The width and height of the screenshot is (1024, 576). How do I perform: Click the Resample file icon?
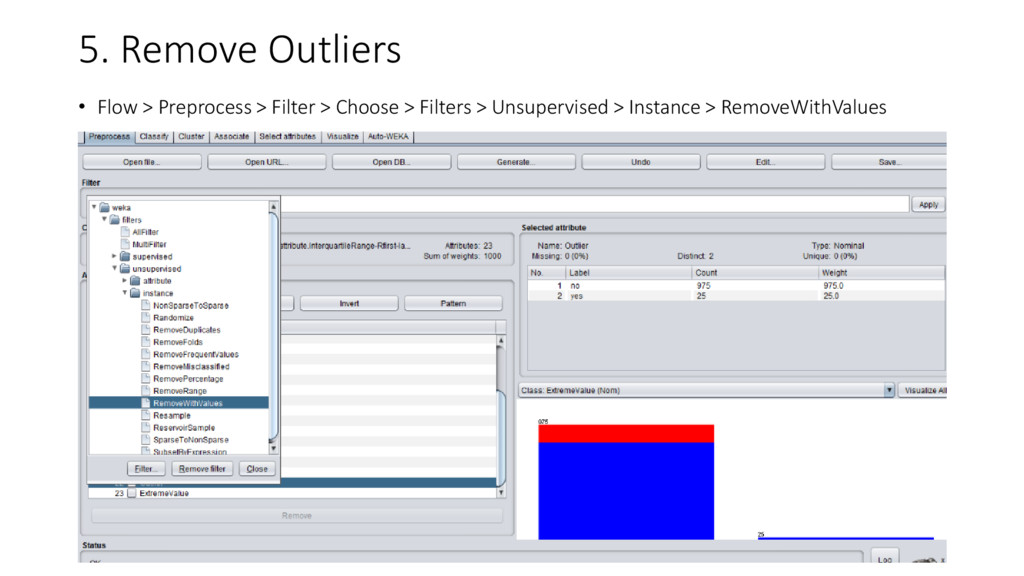point(146,415)
